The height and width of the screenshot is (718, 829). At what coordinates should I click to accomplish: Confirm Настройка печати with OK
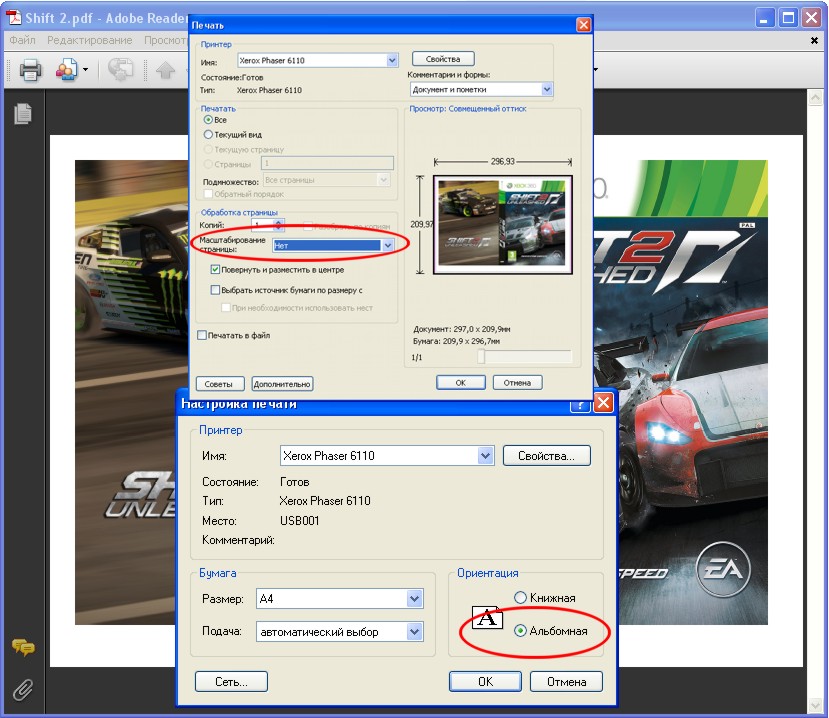pyautogui.click(x=485, y=682)
